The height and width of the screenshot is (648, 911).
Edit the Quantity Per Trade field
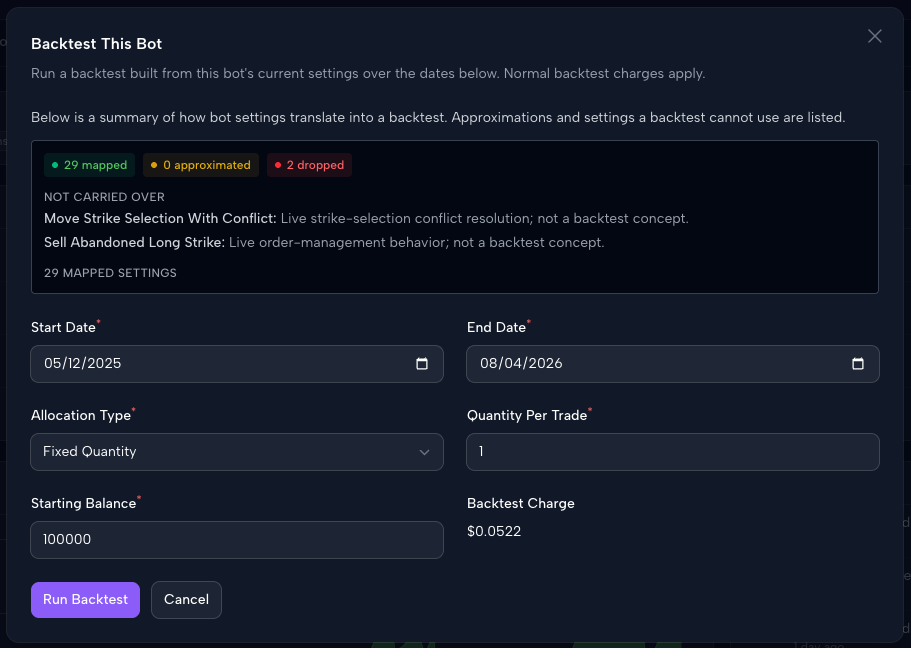[x=673, y=452]
